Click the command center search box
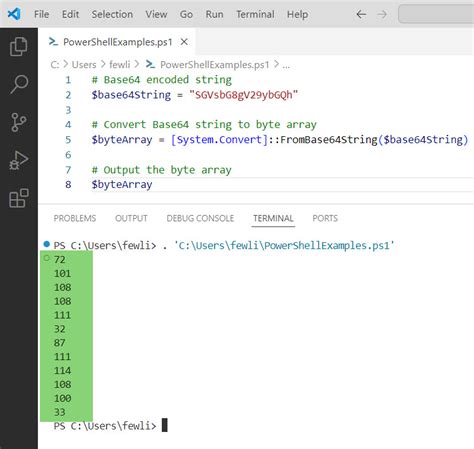 point(436,14)
